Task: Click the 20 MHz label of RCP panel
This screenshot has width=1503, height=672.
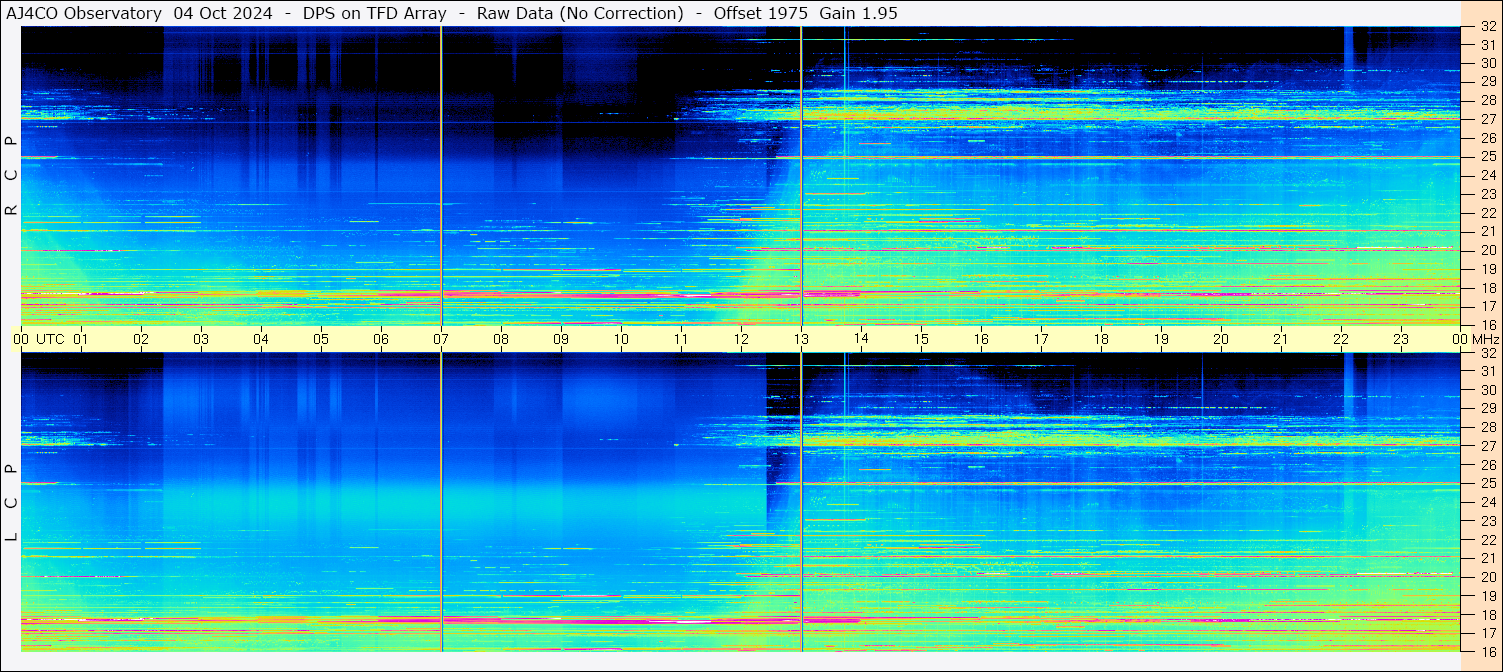Action: click(x=1487, y=250)
